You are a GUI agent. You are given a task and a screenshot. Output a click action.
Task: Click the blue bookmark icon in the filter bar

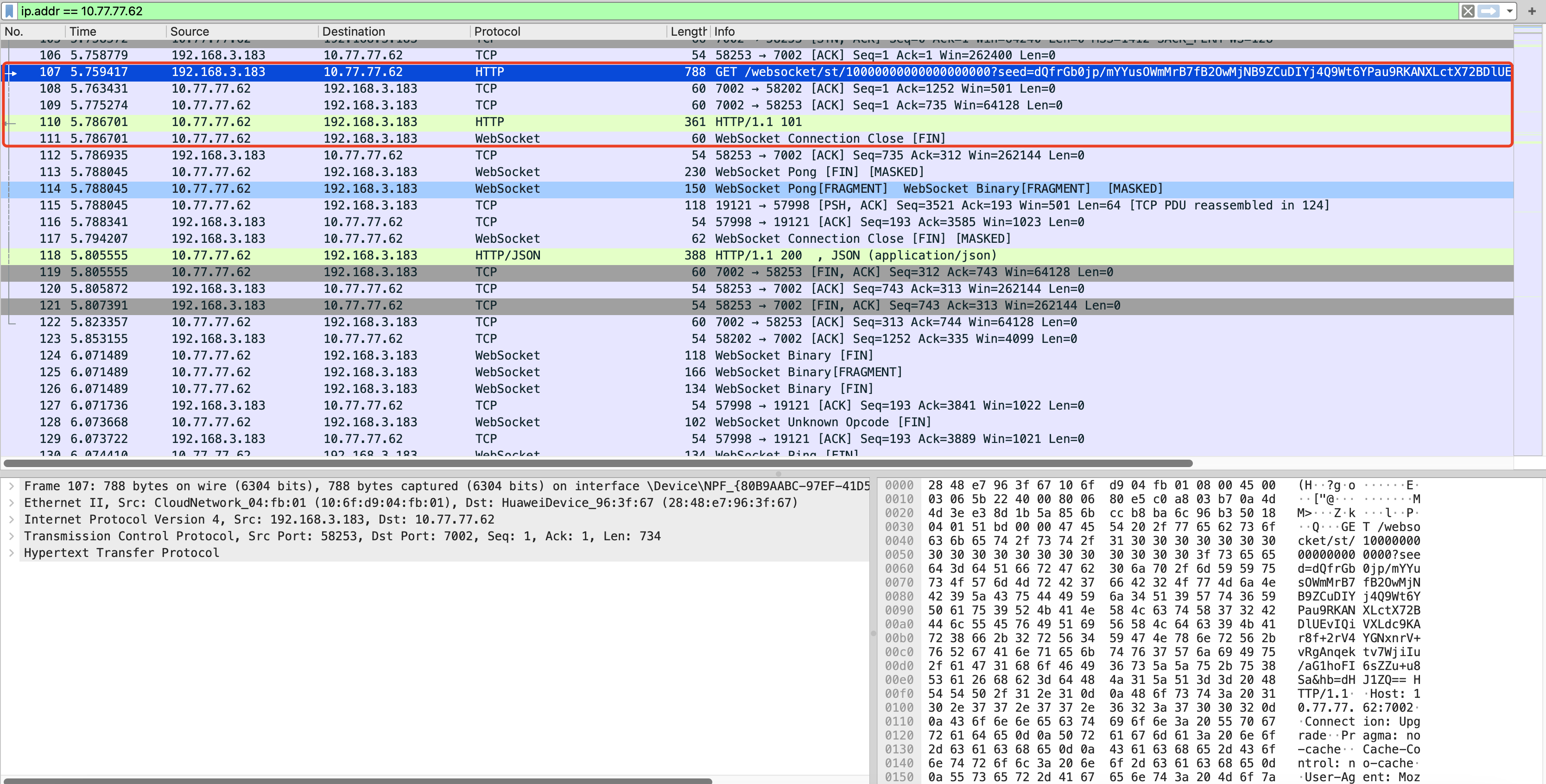tap(8, 11)
